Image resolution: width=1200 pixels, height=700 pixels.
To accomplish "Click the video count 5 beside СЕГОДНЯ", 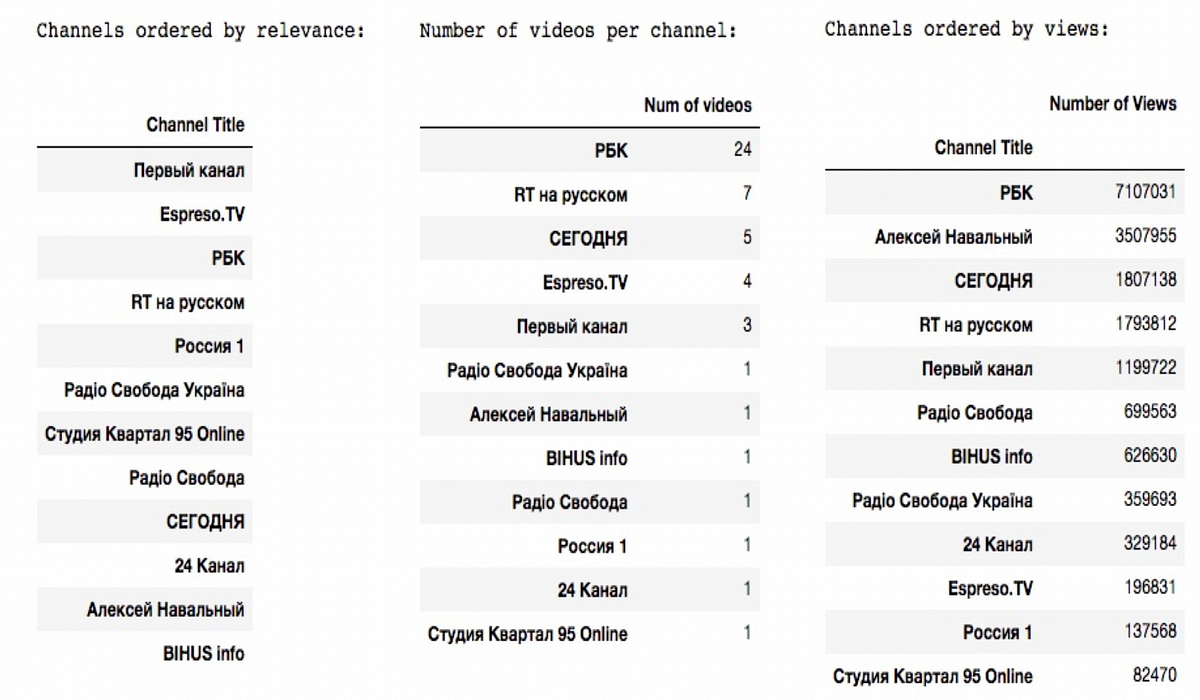I will point(746,238).
